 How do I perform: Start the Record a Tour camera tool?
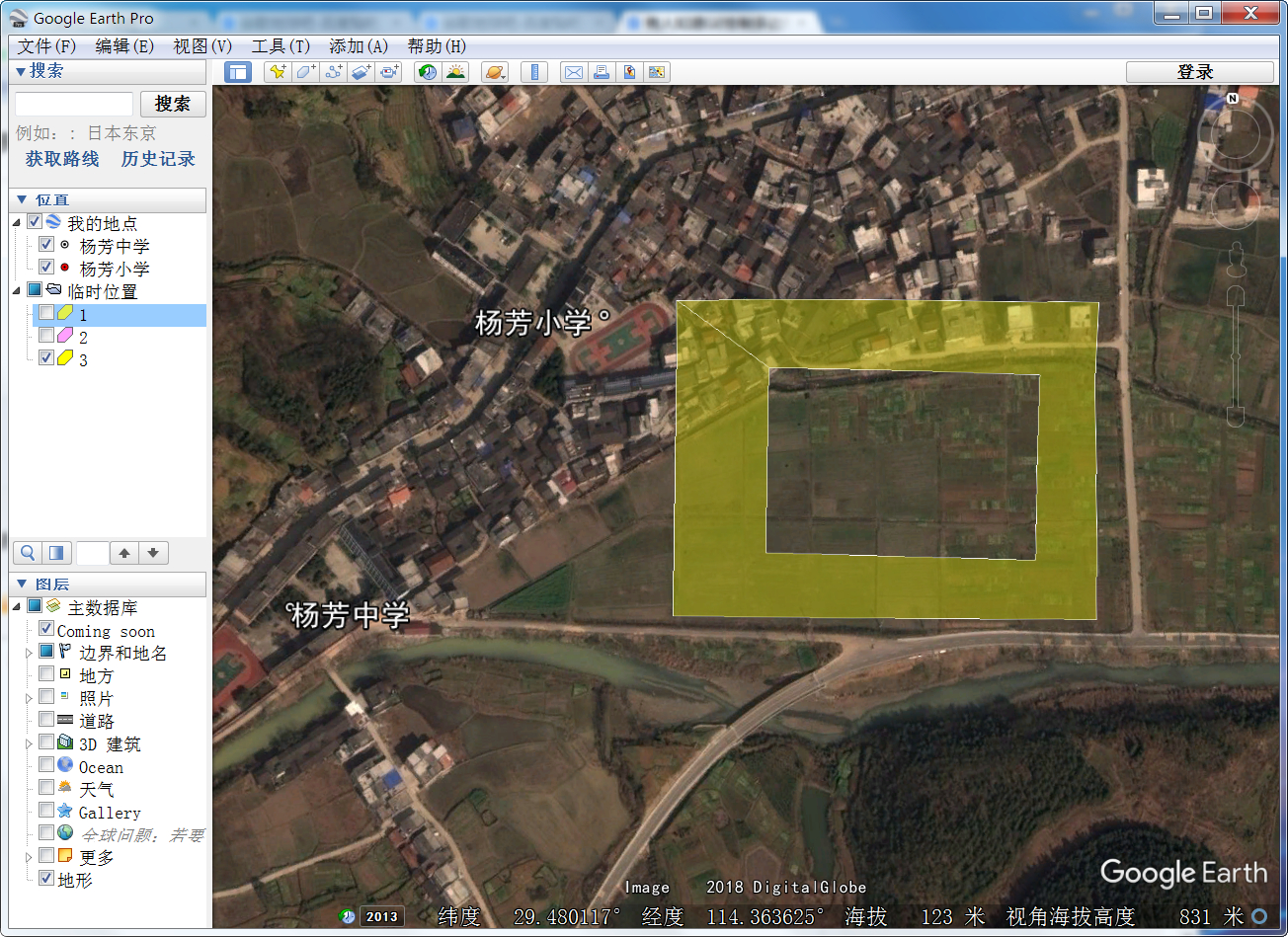click(x=390, y=71)
